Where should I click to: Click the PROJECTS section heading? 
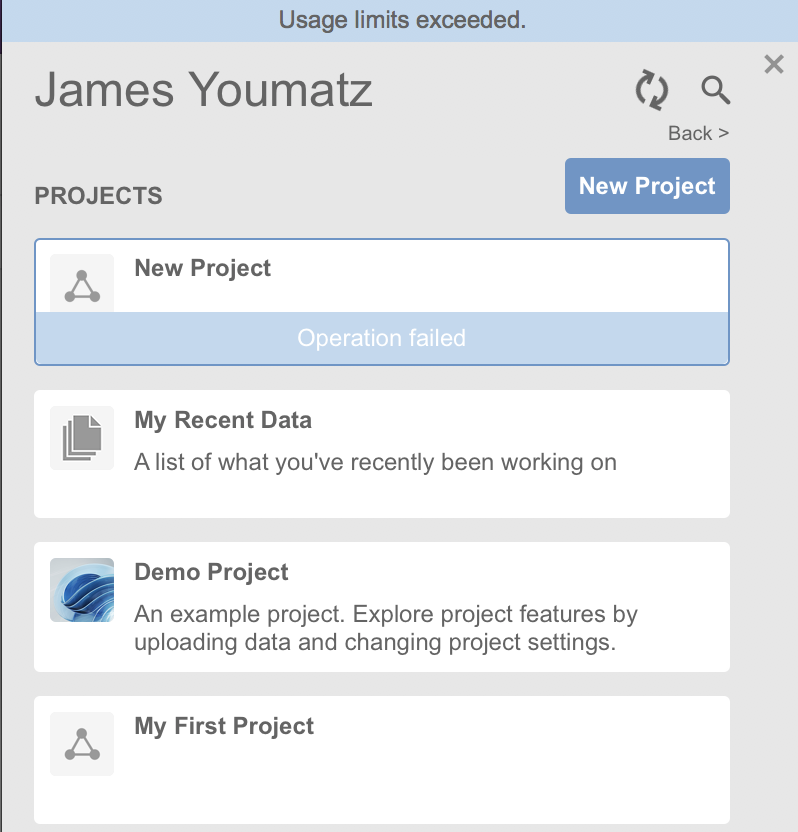tap(98, 195)
